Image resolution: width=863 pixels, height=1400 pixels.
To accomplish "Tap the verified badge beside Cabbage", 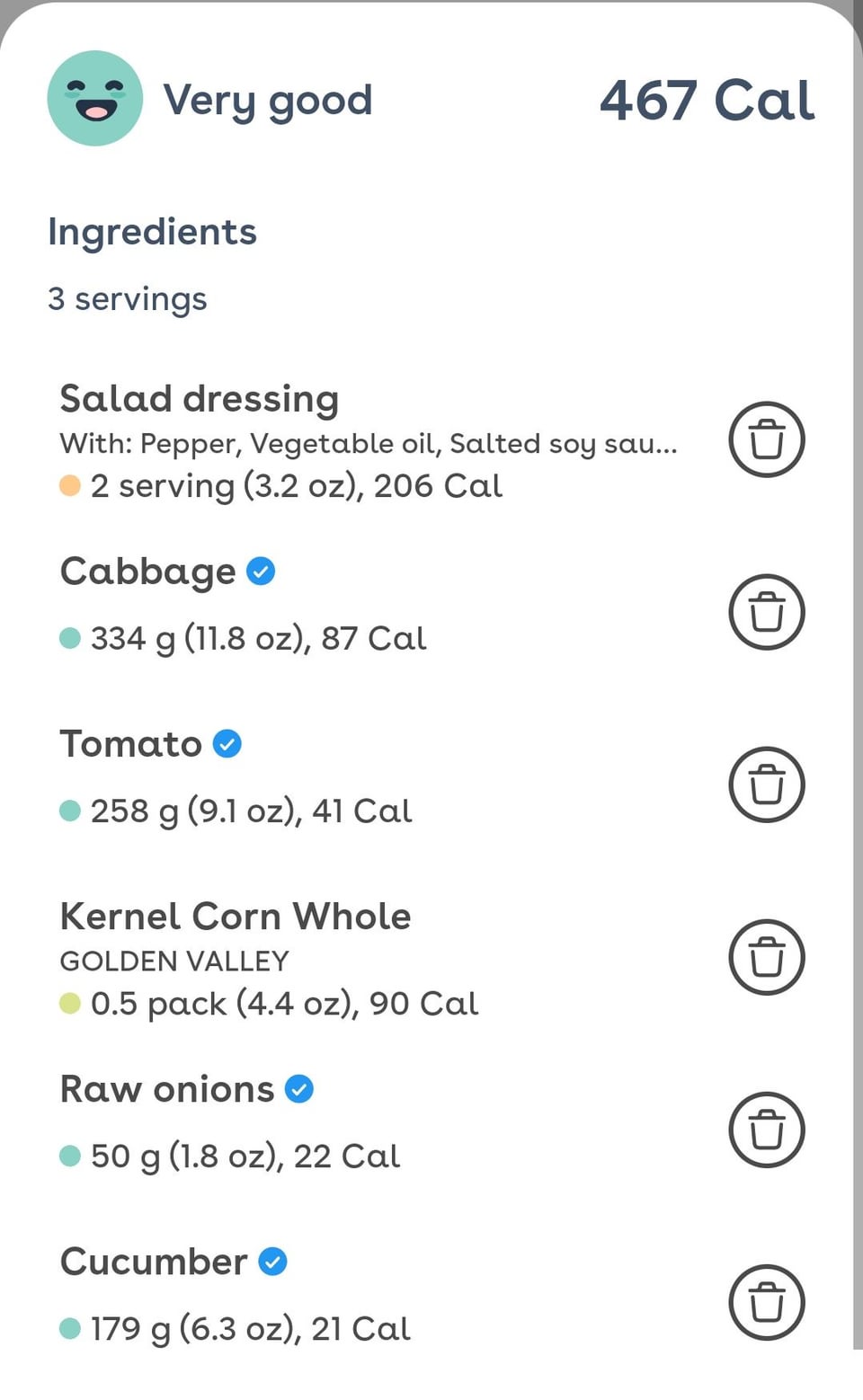I will [x=261, y=572].
